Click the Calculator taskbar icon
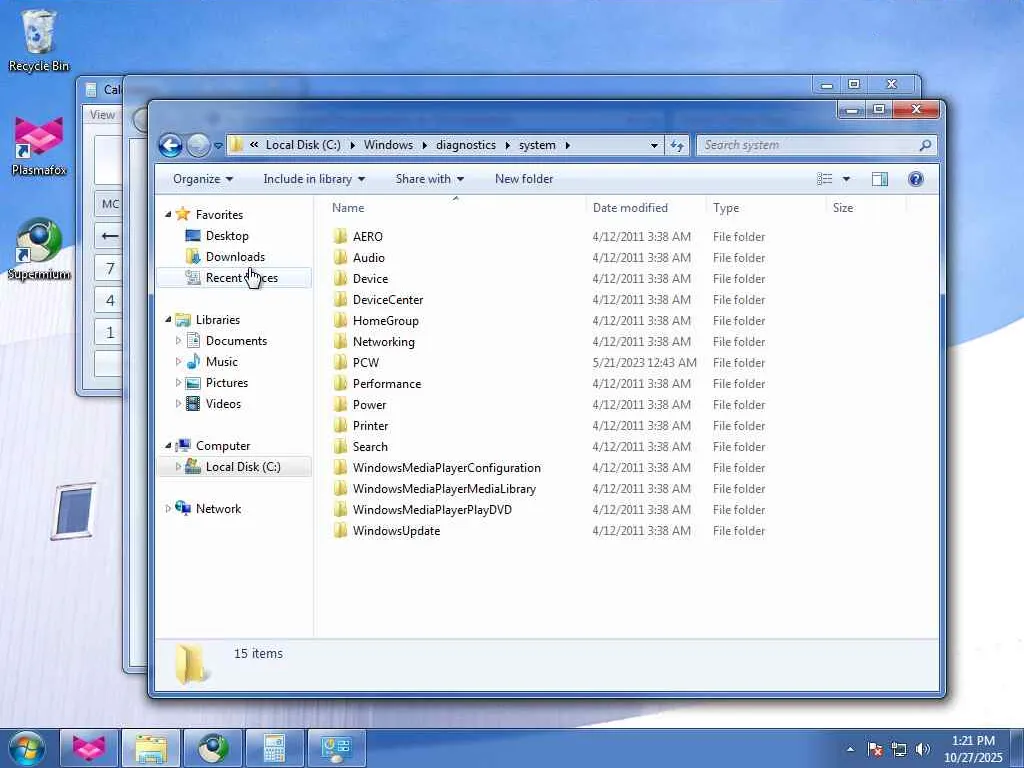The width and height of the screenshot is (1024, 768). tap(275, 748)
